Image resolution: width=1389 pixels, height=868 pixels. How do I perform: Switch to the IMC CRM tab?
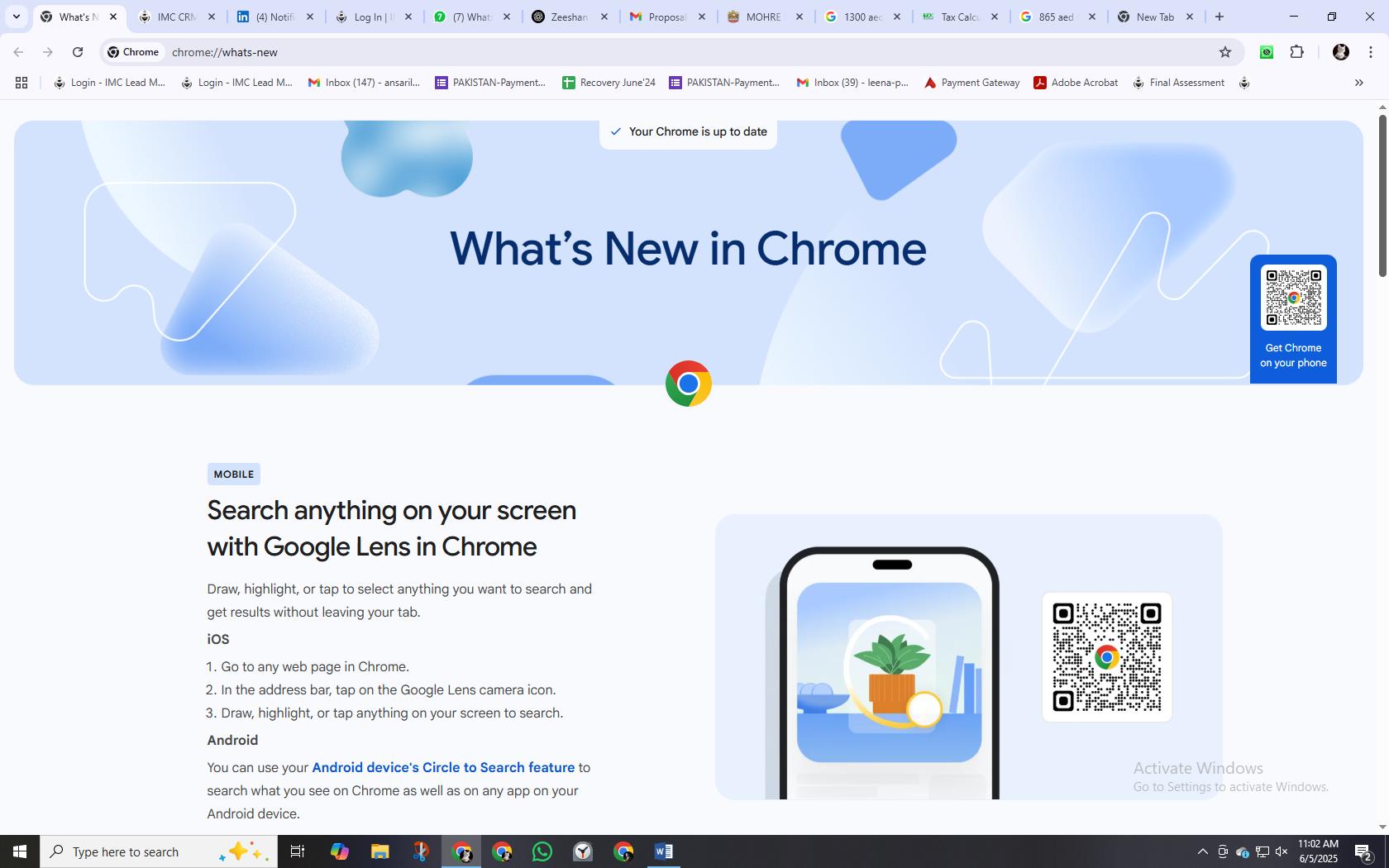(x=176, y=17)
